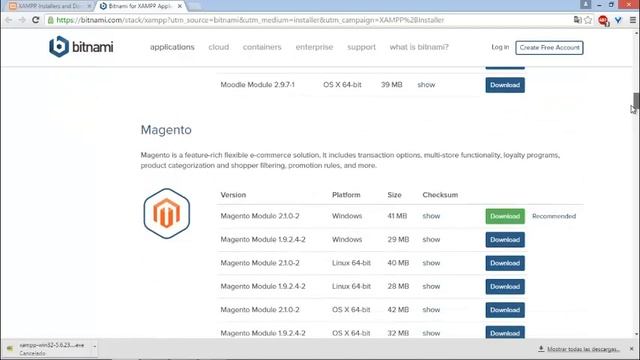Open the Chrome user profile icon

[585, 4]
